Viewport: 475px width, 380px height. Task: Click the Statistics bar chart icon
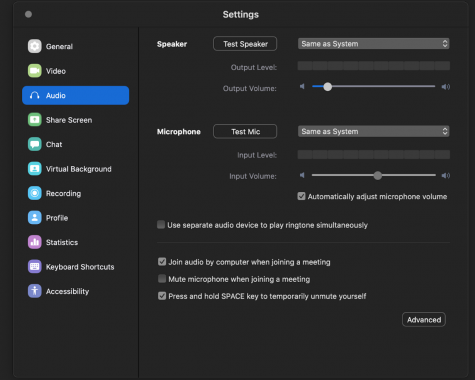[x=35, y=242]
